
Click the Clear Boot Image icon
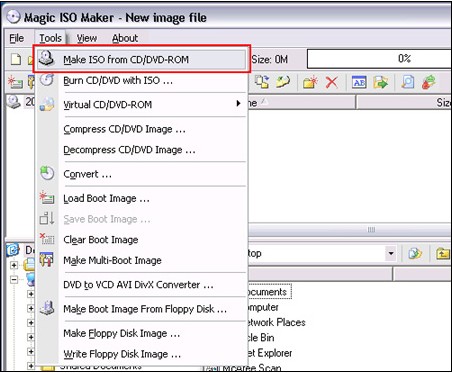47,239
